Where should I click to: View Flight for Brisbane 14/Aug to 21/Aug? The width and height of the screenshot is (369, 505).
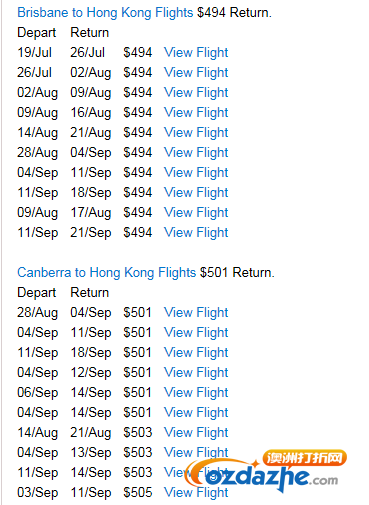click(x=196, y=133)
